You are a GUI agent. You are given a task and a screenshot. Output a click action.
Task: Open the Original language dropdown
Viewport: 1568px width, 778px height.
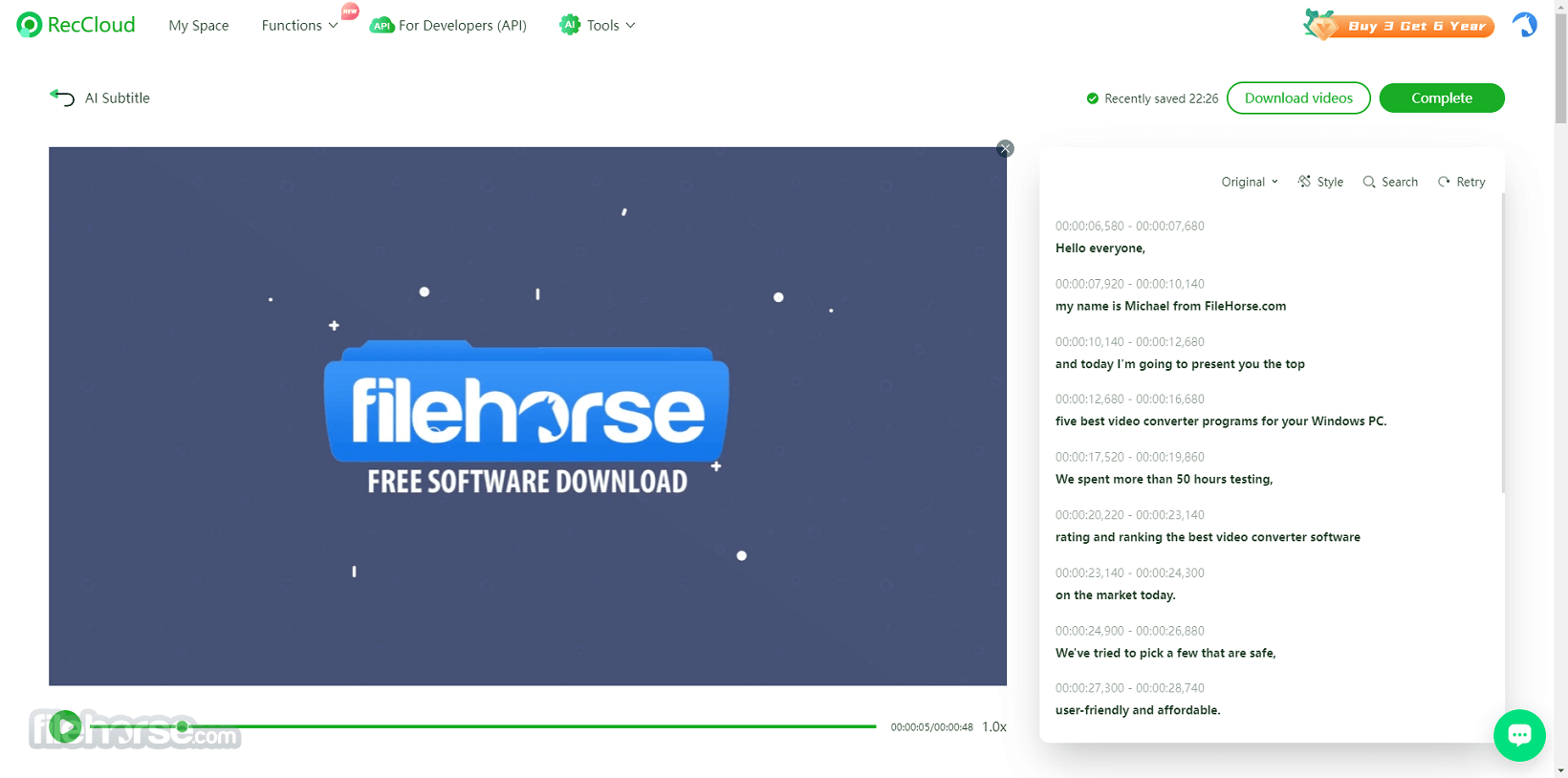[x=1250, y=182]
